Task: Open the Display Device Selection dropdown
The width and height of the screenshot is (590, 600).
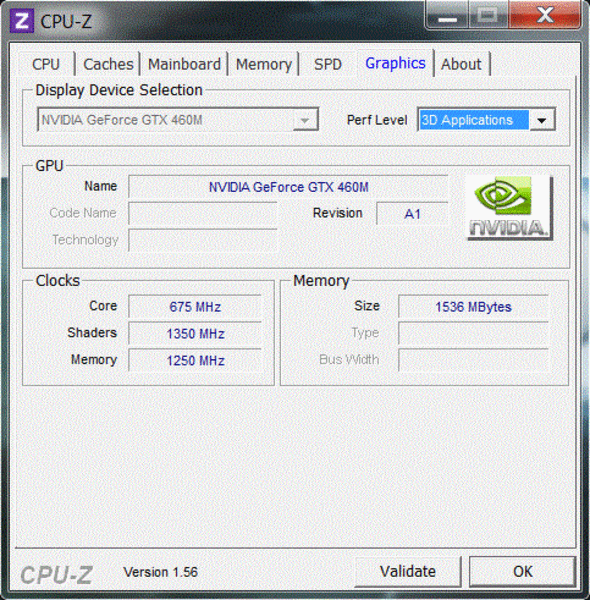Action: tap(178, 120)
